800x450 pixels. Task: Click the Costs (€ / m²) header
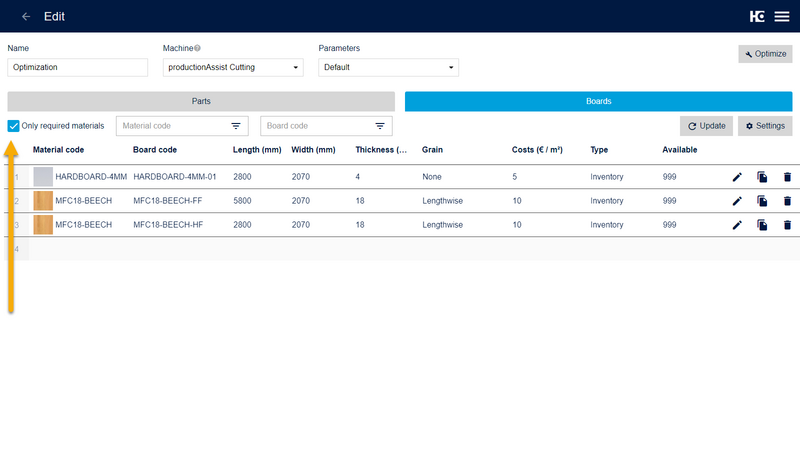[537, 150]
